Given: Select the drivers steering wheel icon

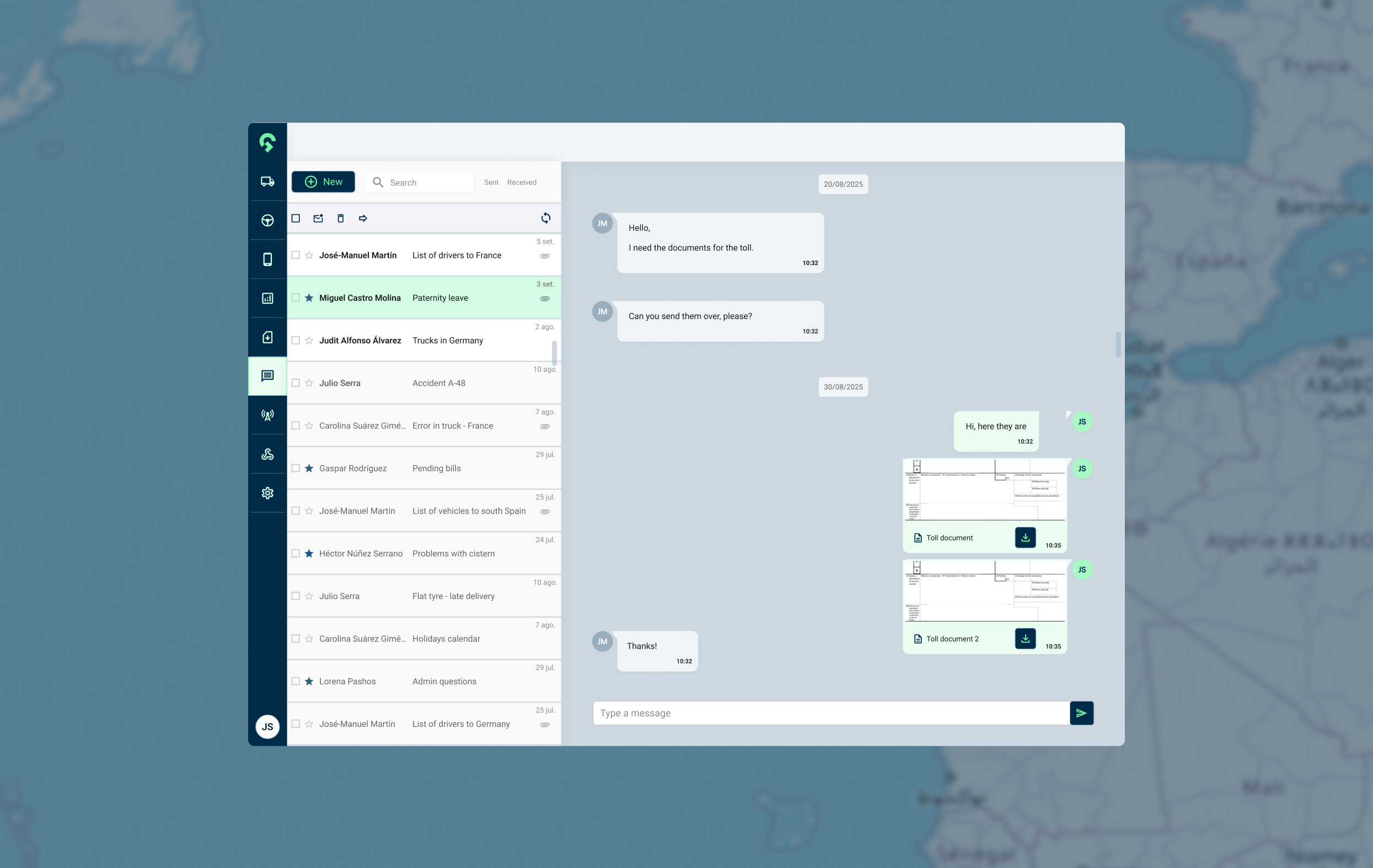Looking at the screenshot, I should 267,220.
